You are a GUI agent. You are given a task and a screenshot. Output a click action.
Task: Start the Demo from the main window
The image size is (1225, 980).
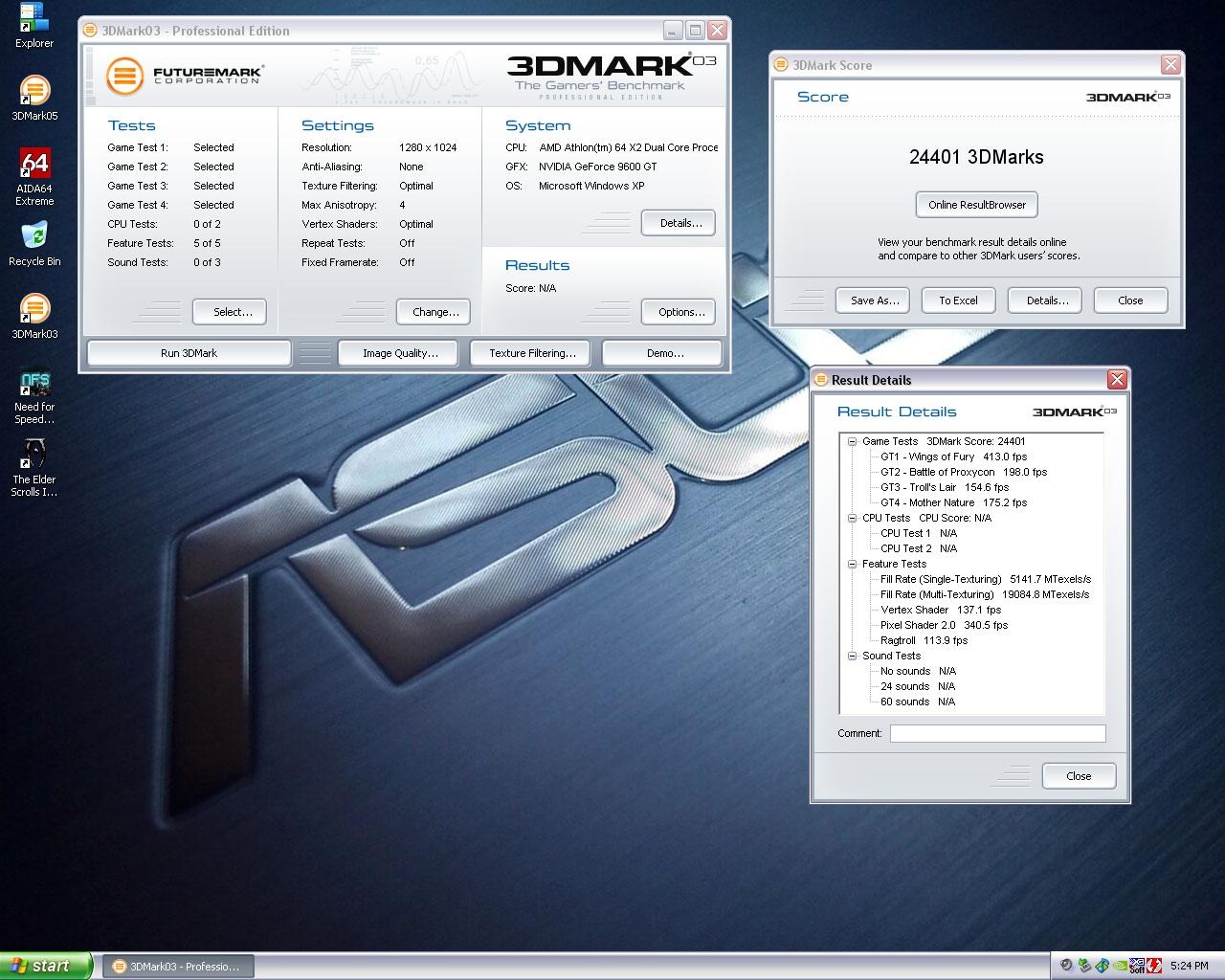pyautogui.click(x=661, y=352)
